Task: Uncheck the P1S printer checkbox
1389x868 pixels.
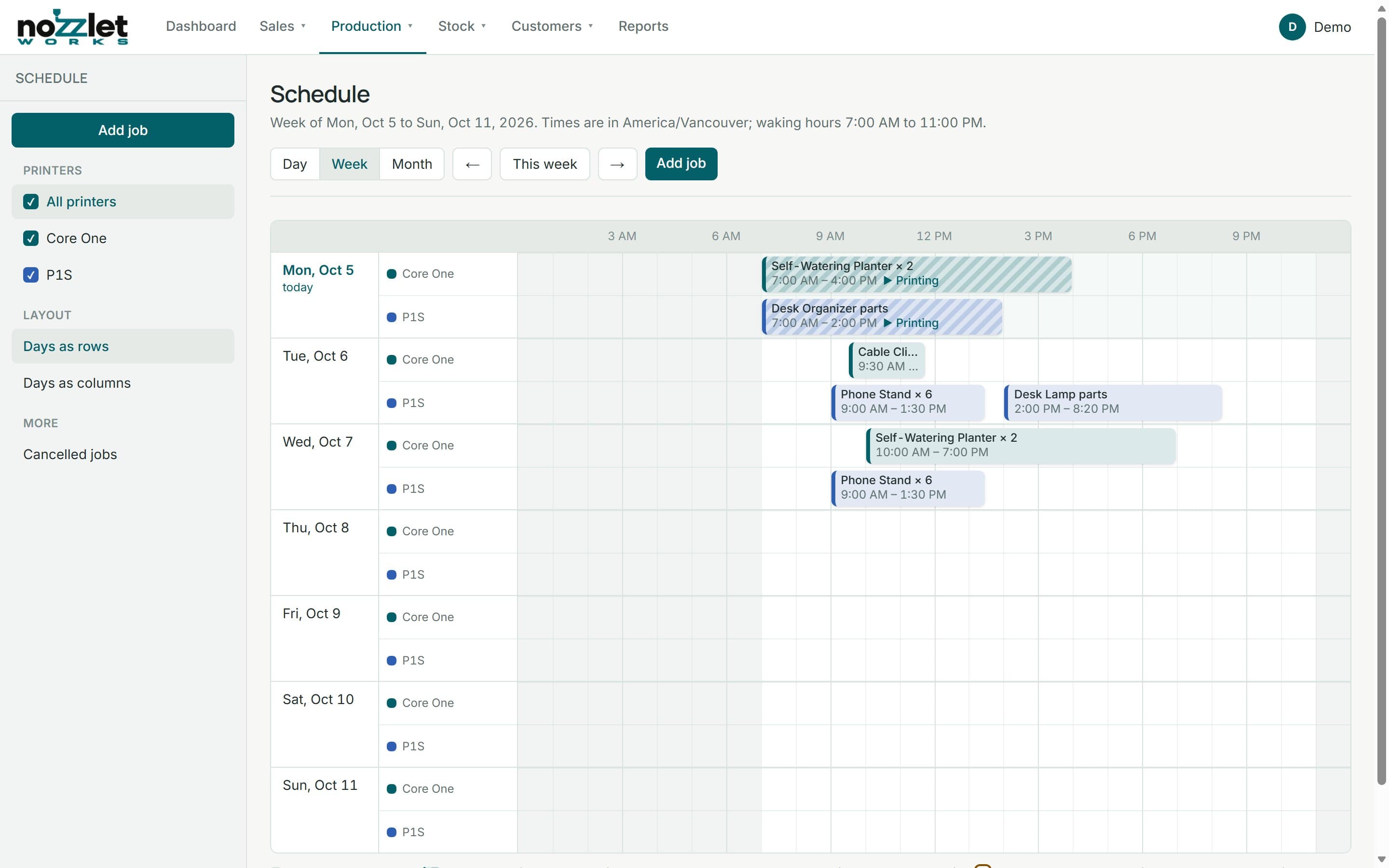Action: (31, 275)
